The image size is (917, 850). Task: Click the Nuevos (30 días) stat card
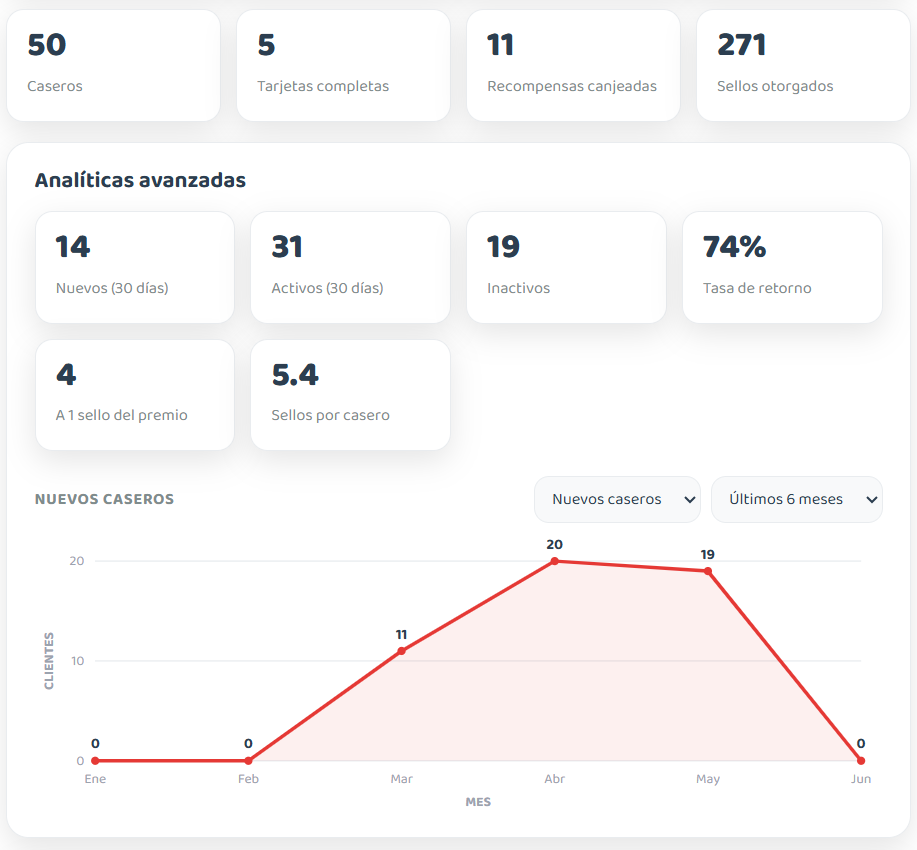pos(135,267)
